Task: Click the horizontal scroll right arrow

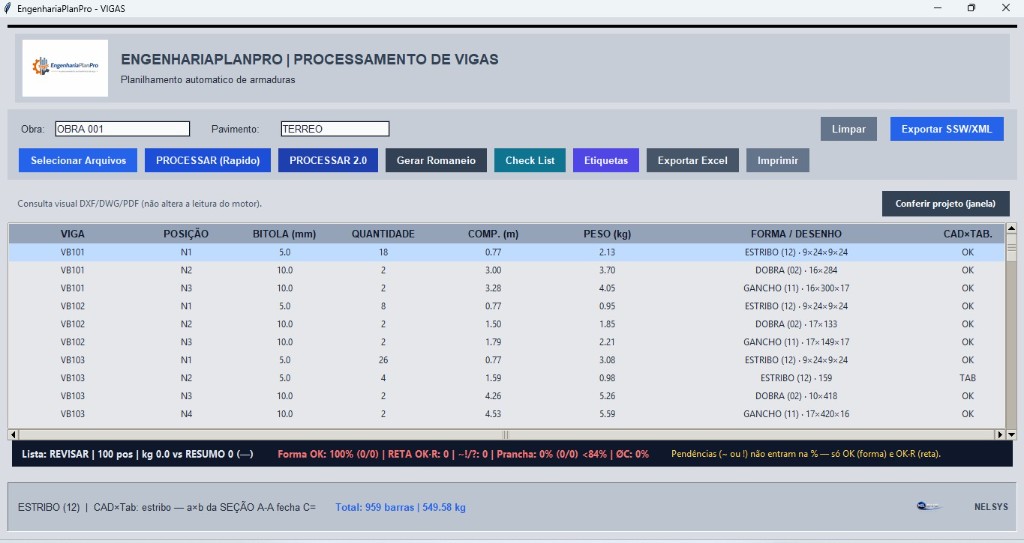Action: click(x=1000, y=435)
